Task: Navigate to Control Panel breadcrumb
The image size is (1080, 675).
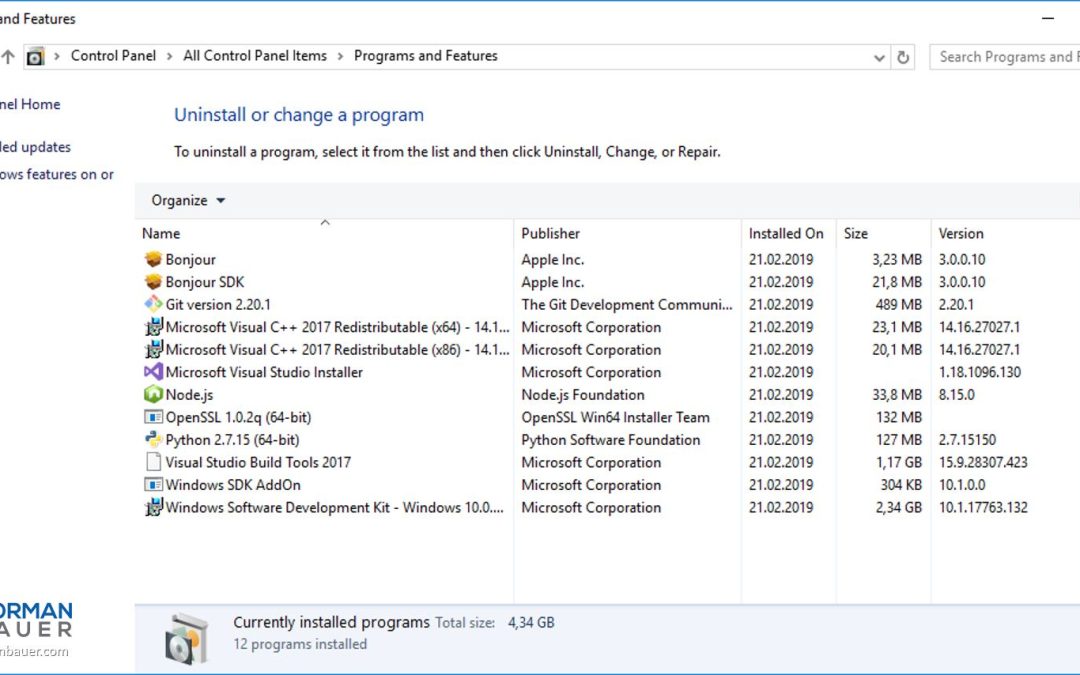Action: click(x=114, y=56)
